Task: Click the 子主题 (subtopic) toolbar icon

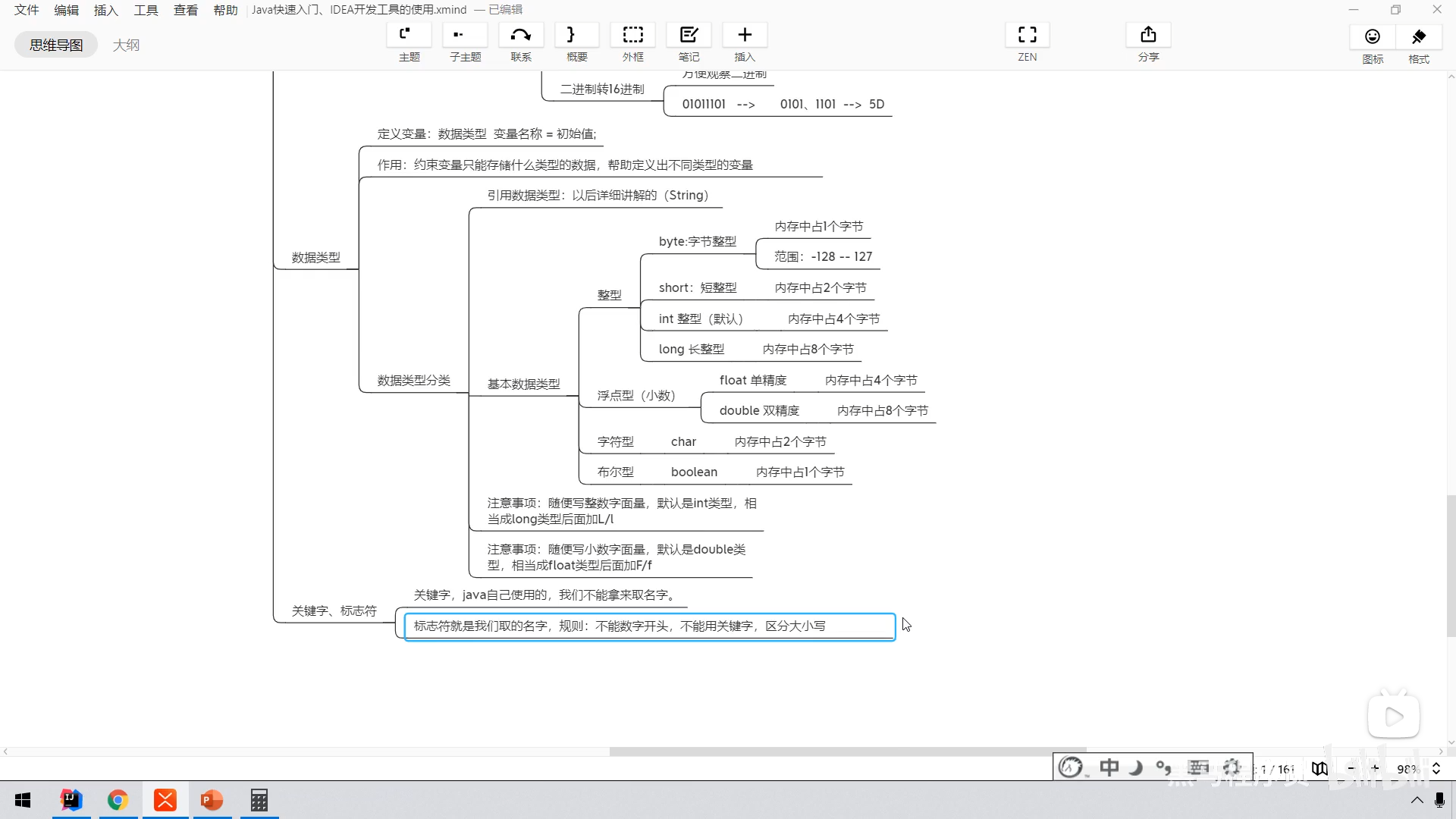Action: [x=465, y=36]
